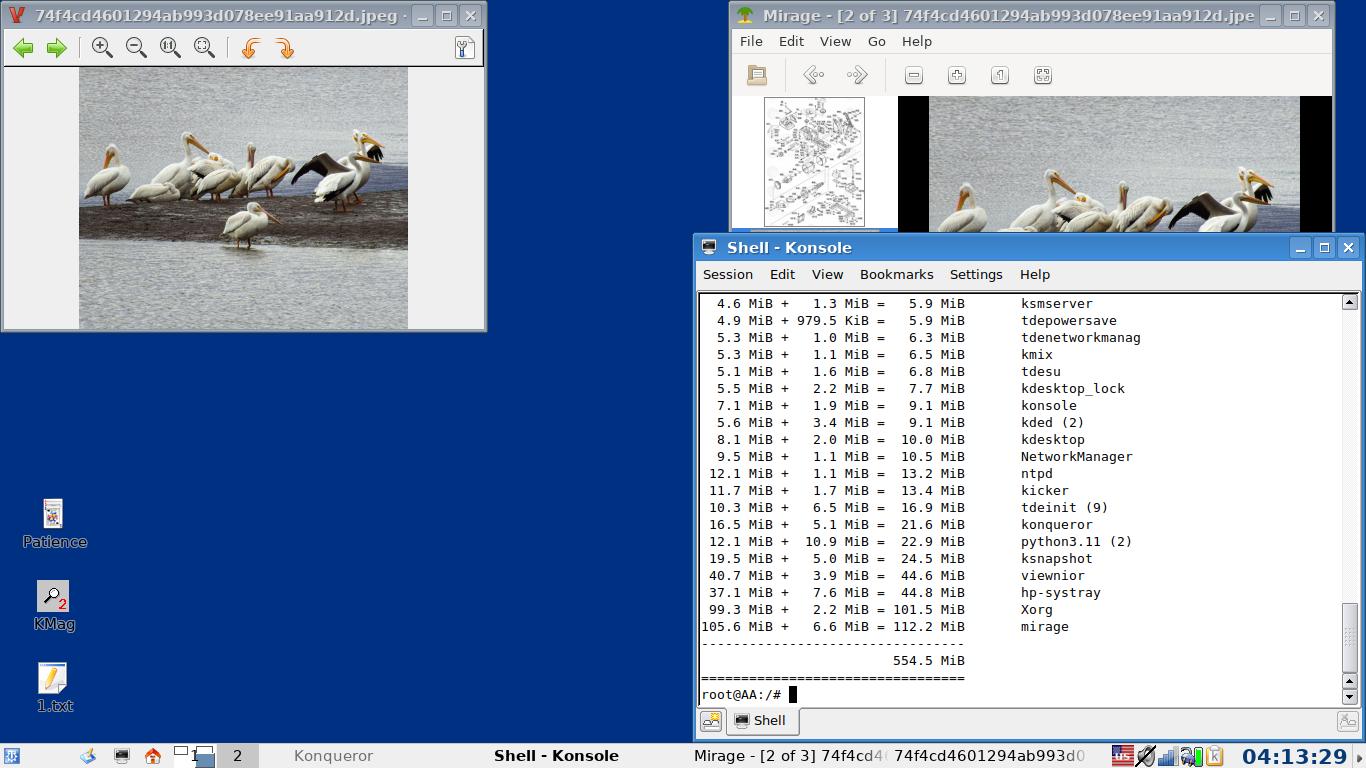Click power manager battery tray icon

(1191, 755)
